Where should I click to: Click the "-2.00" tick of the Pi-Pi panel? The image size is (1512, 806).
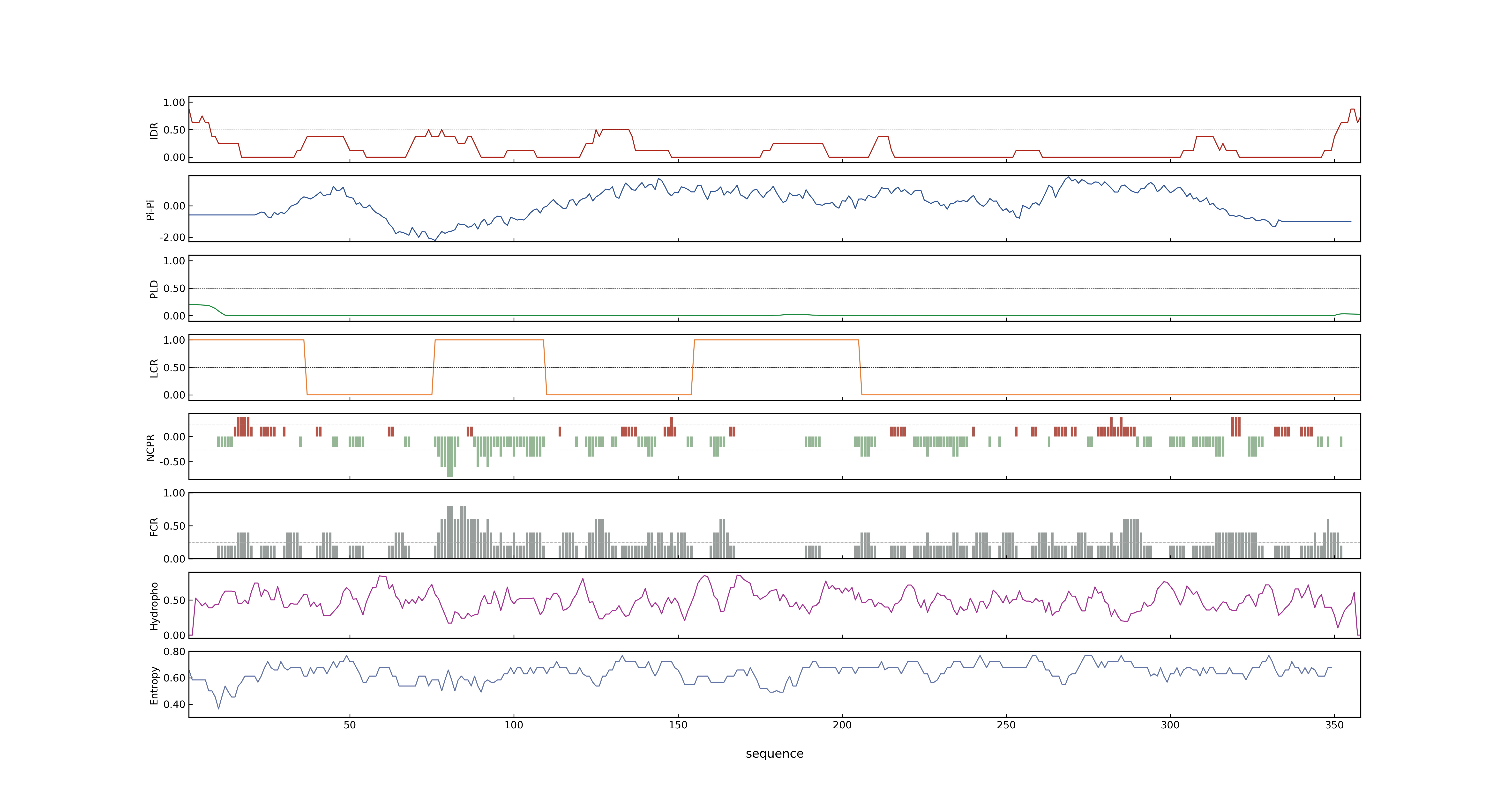tap(172, 237)
